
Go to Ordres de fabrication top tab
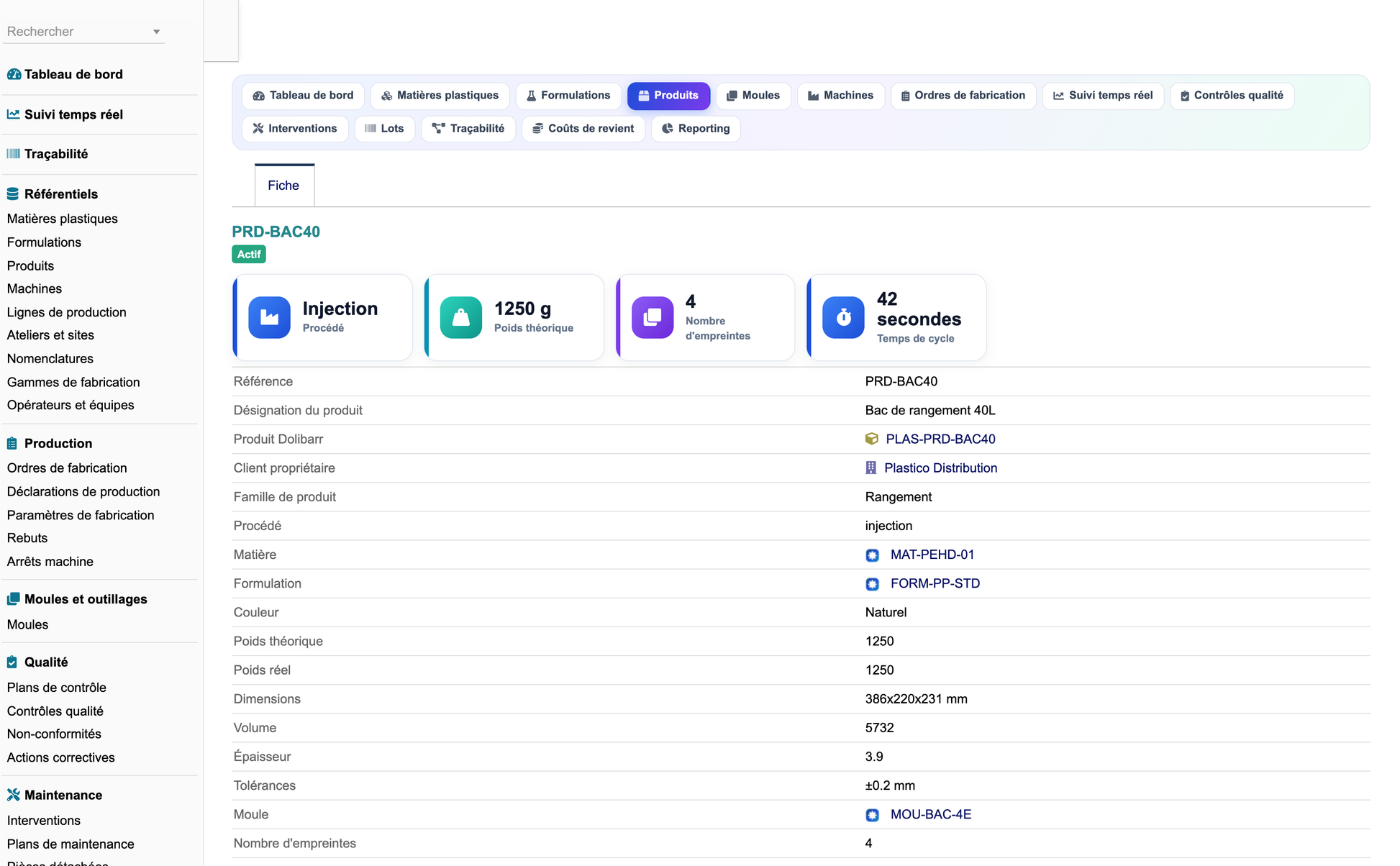963,96
